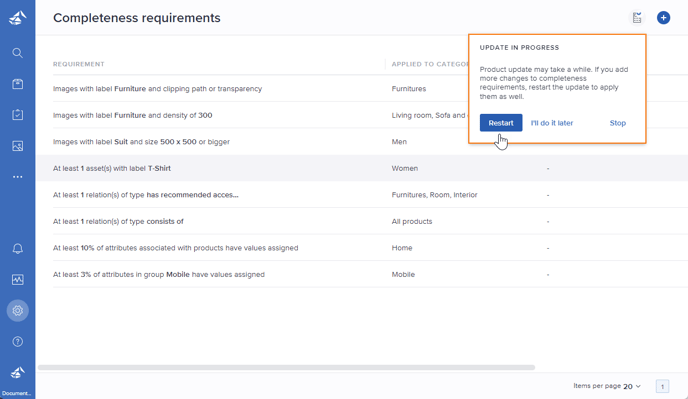Open the help question mark icon
Viewport: 688px width, 399px height.
point(18,341)
